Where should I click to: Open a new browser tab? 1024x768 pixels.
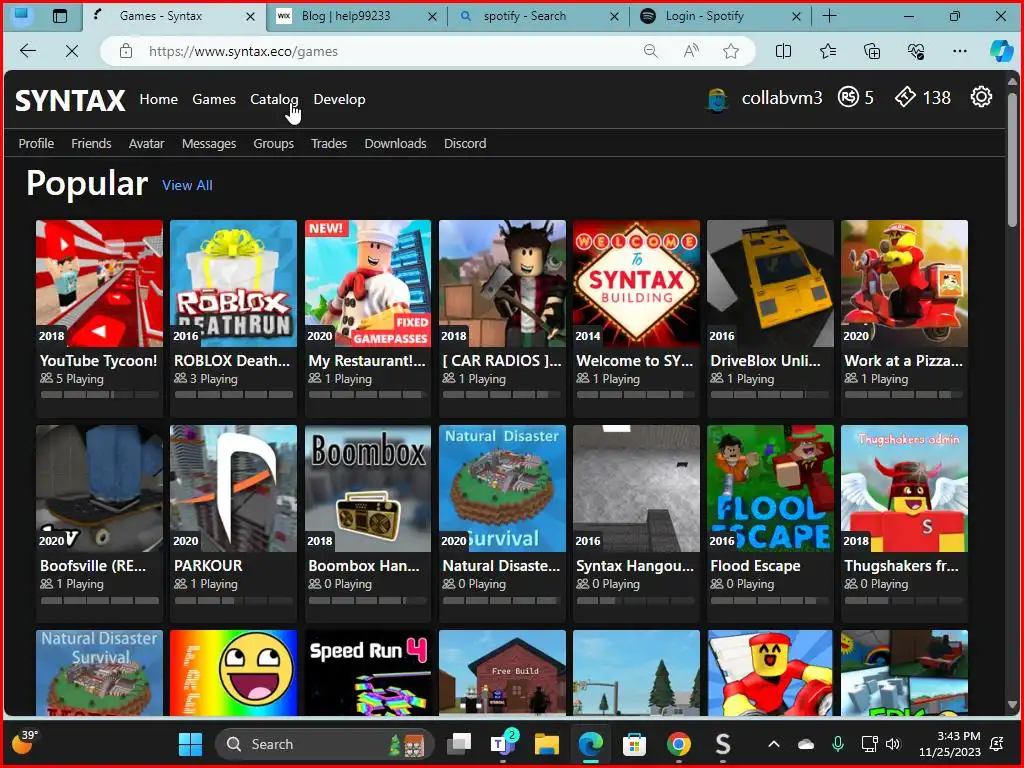[x=829, y=16]
